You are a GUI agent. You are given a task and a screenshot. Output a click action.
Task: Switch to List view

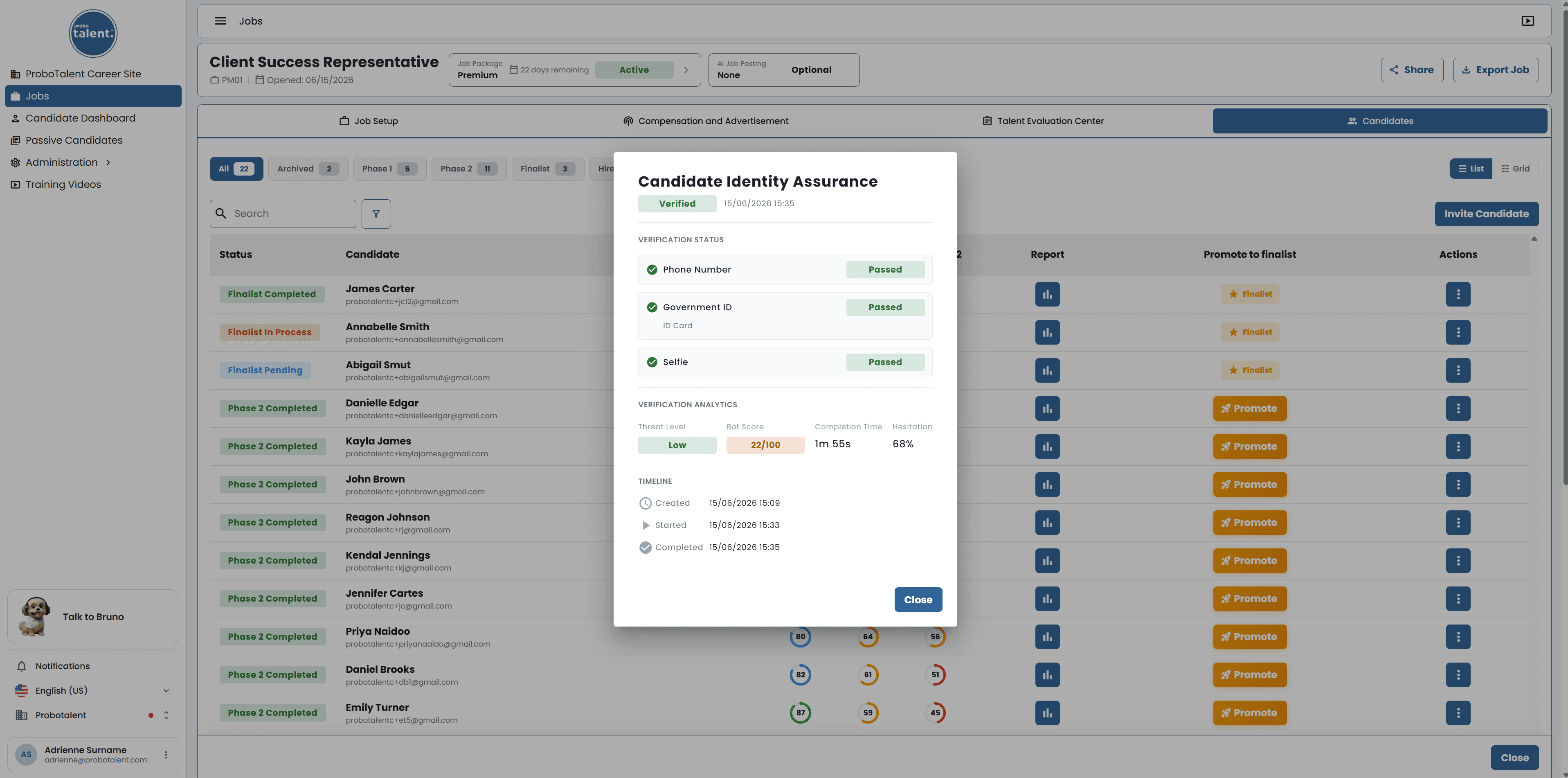click(1471, 169)
